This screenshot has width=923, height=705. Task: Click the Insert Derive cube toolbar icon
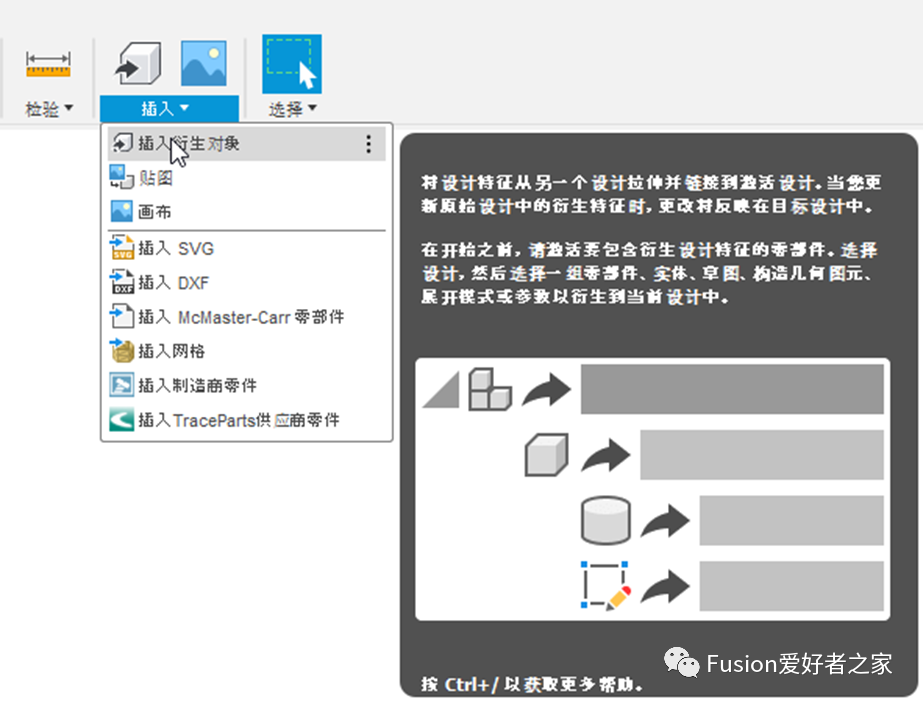click(138, 62)
